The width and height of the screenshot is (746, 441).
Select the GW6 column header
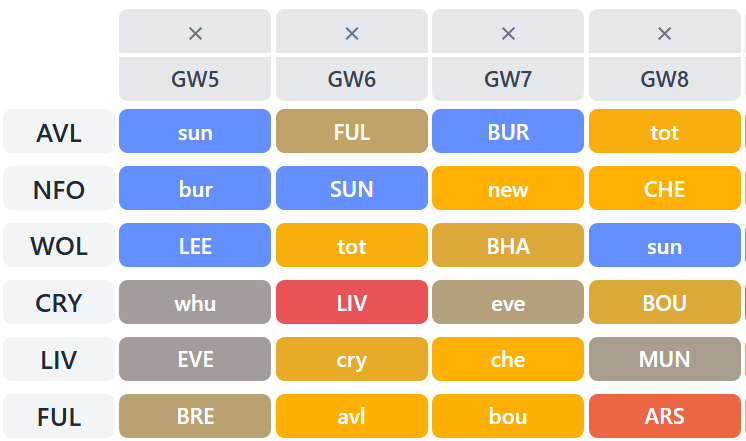click(x=351, y=79)
